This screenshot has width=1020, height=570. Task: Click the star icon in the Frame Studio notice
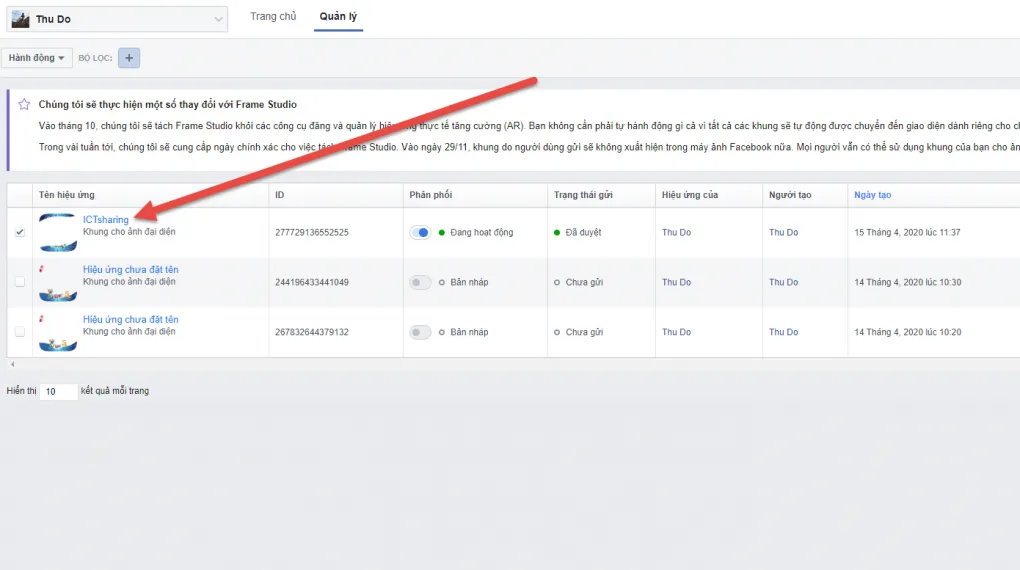tap(24, 104)
